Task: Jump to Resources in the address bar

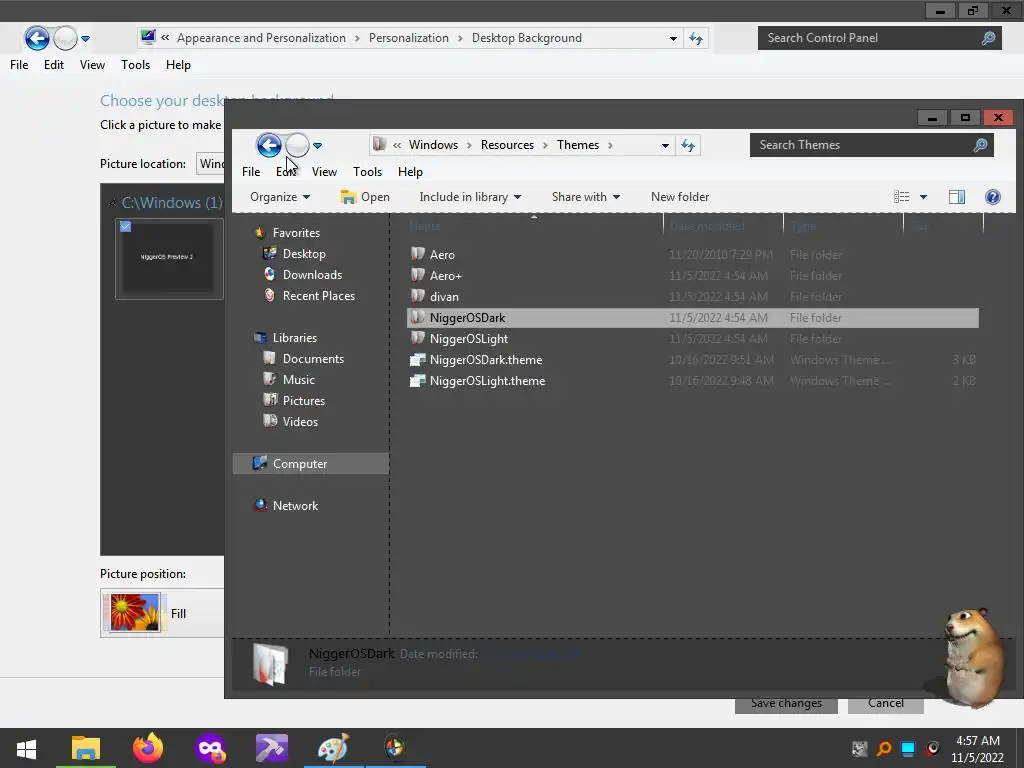Action: coord(507,145)
